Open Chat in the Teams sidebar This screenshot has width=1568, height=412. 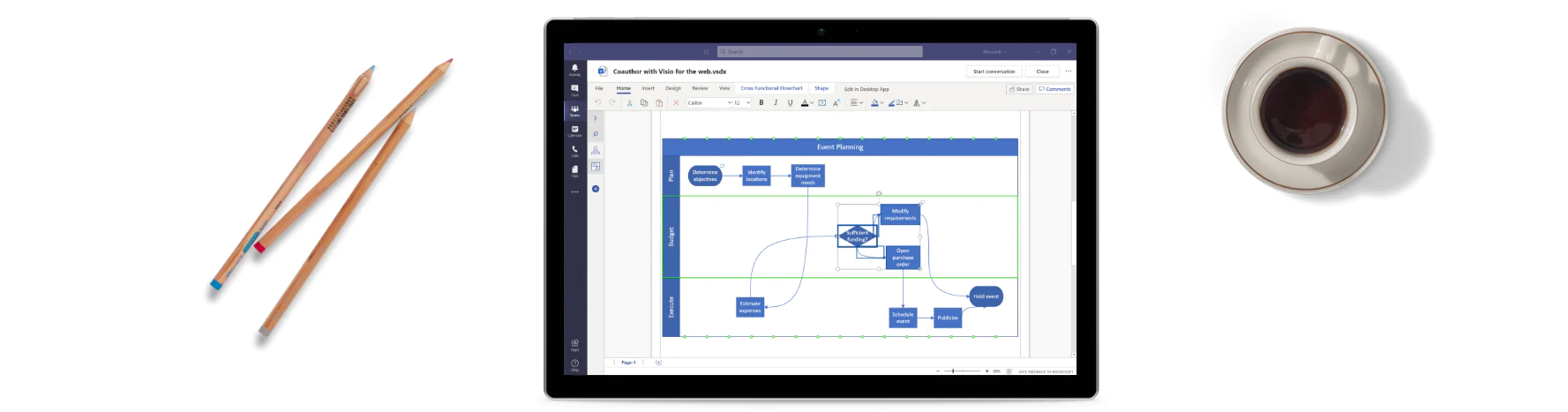coord(574,89)
